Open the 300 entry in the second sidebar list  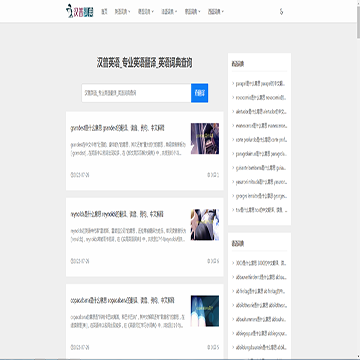(261, 263)
